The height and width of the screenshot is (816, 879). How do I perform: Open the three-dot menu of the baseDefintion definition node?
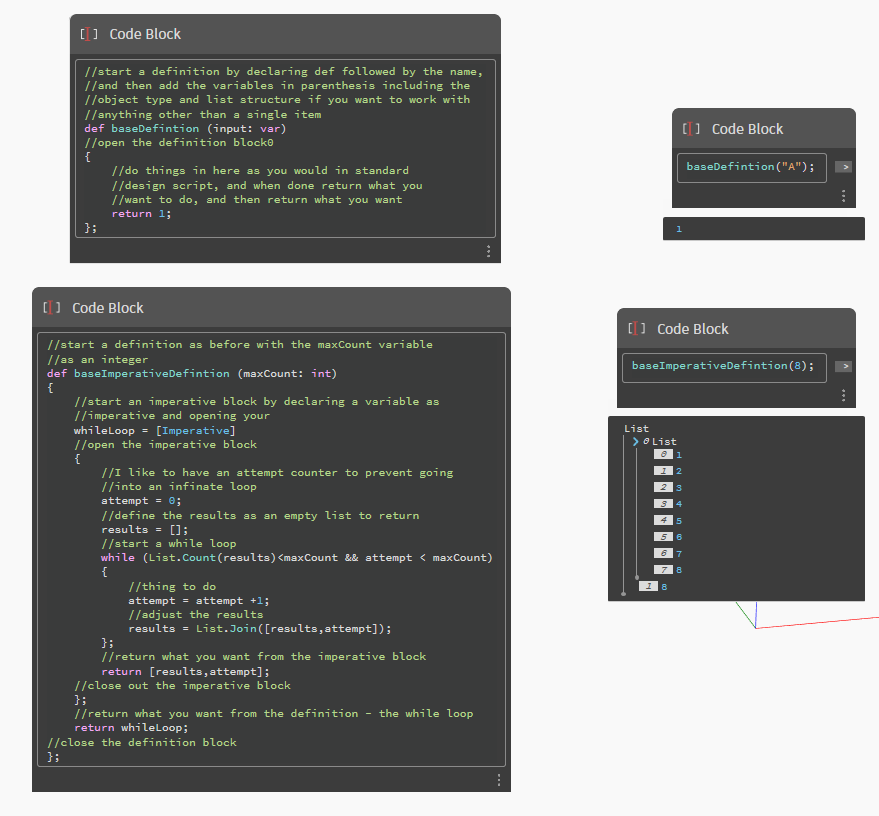click(489, 251)
